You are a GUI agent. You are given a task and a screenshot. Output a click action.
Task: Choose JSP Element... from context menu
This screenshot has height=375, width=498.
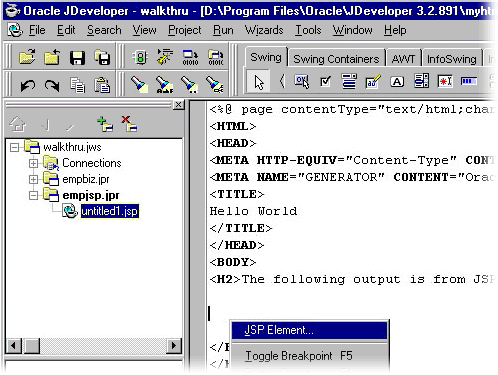coord(309,330)
